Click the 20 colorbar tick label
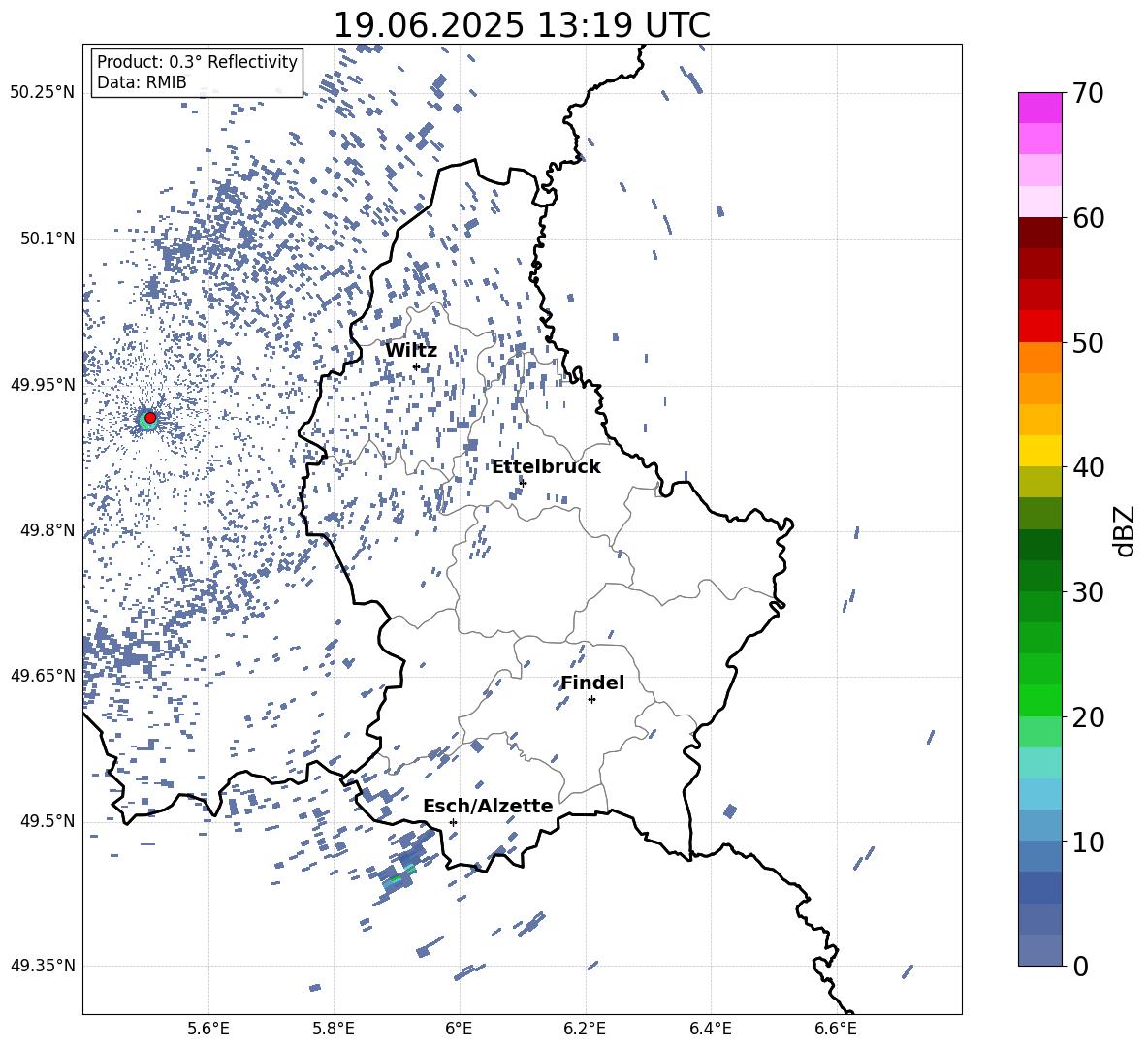The width and height of the screenshot is (1148, 1048). pos(1088,716)
